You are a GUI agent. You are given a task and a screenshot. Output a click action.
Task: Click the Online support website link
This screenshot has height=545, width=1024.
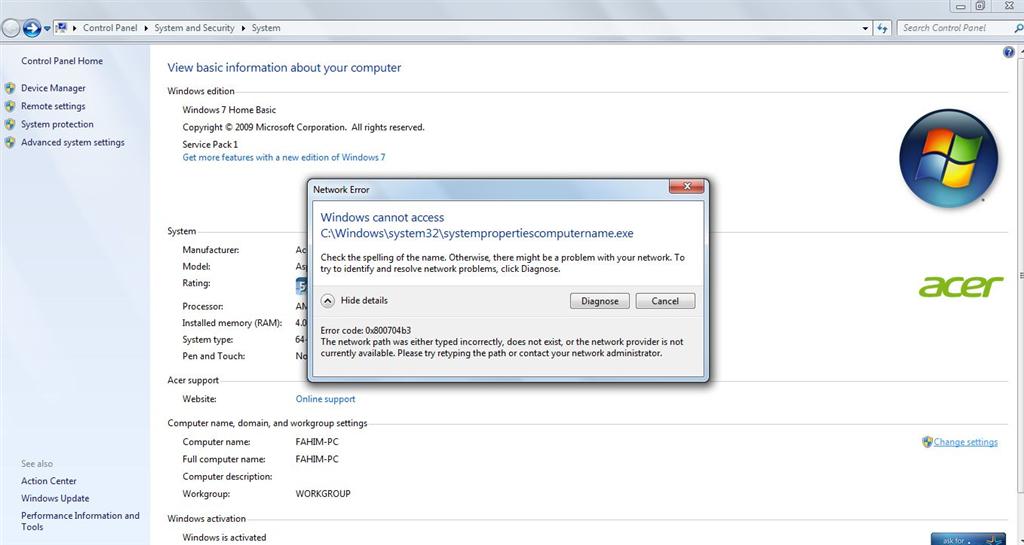click(x=325, y=399)
